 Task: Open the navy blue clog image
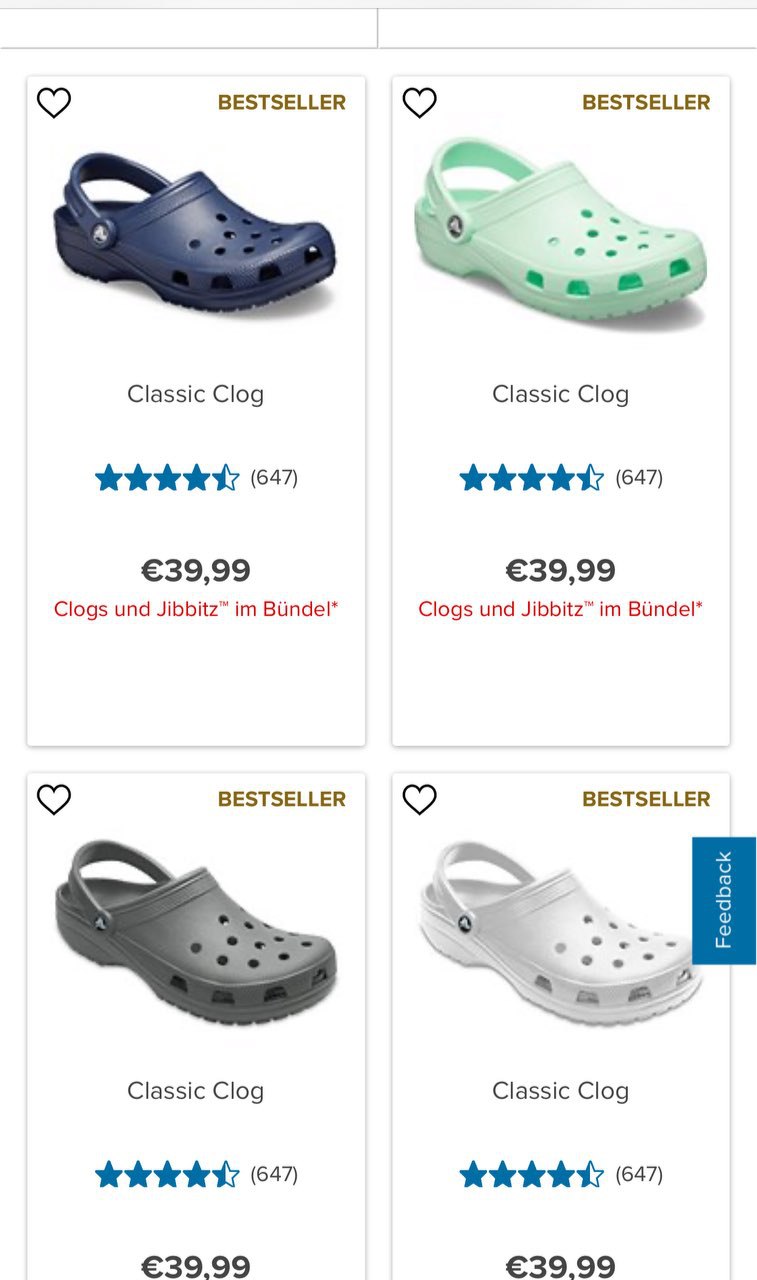pyautogui.click(x=194, y=232)
